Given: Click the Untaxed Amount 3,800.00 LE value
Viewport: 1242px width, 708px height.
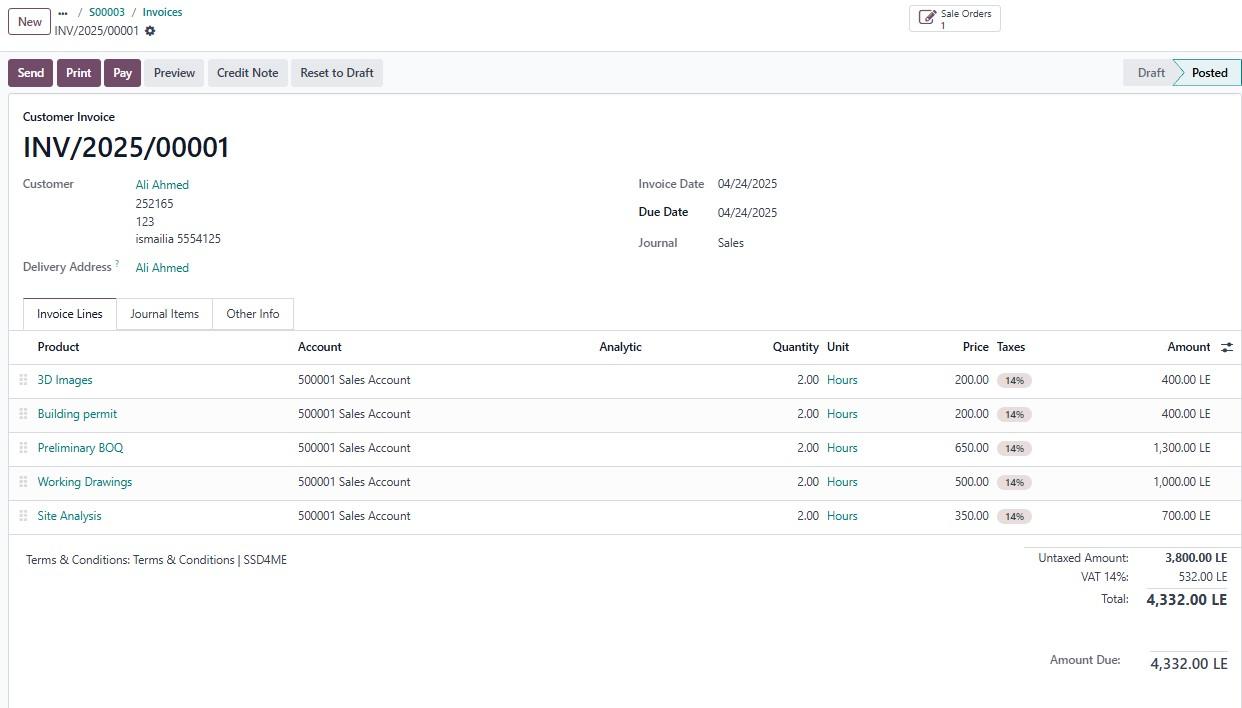Looking at the screenshot, I should (1195, 558).
